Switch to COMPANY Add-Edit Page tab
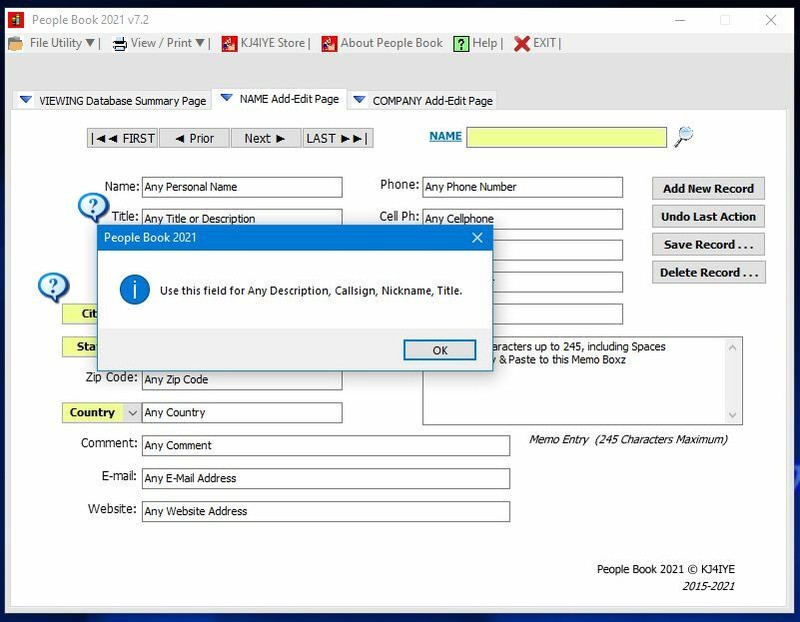Viewport: 800px width, 622px height. pyautogui.click(x=423, y=101)
